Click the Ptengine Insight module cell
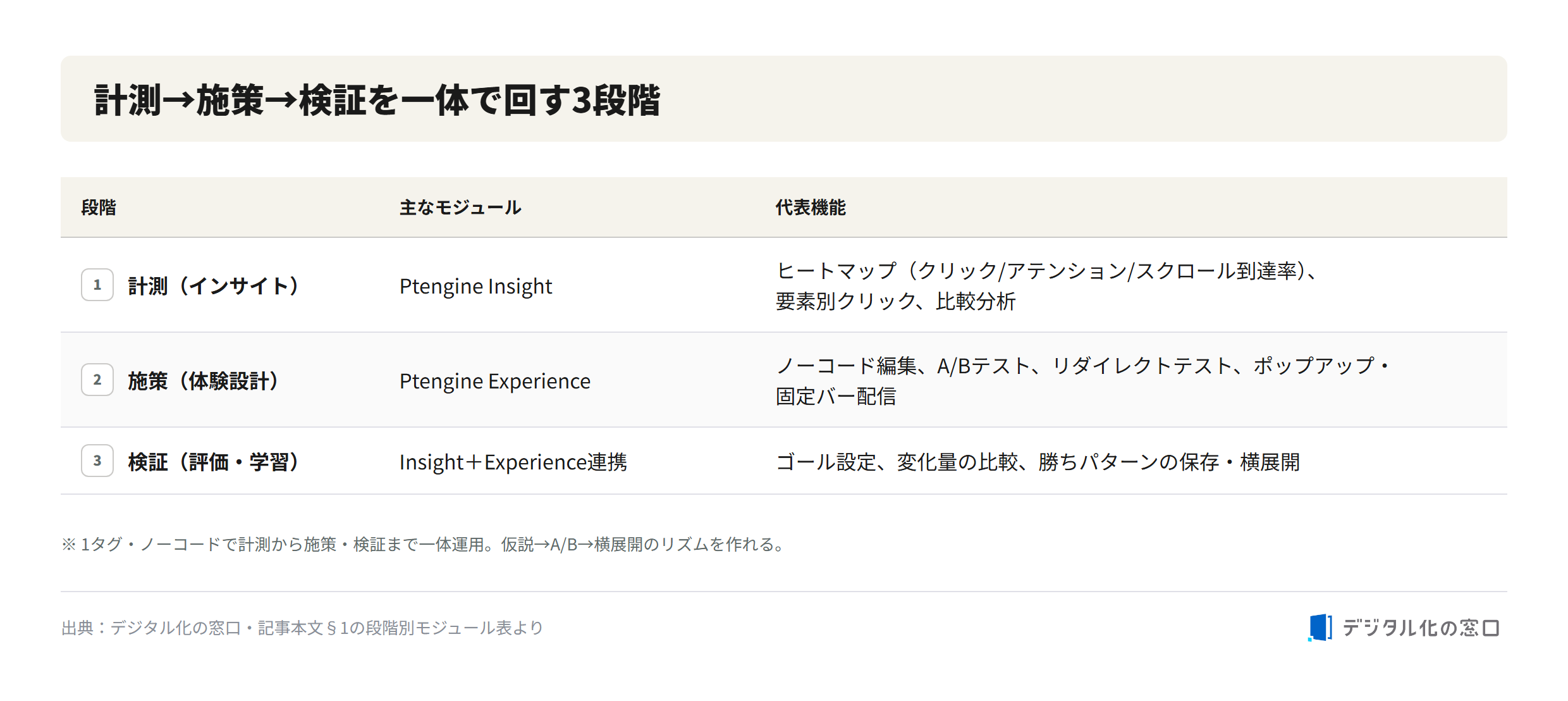The image size is (1568, 701). [x=475, y=286]
